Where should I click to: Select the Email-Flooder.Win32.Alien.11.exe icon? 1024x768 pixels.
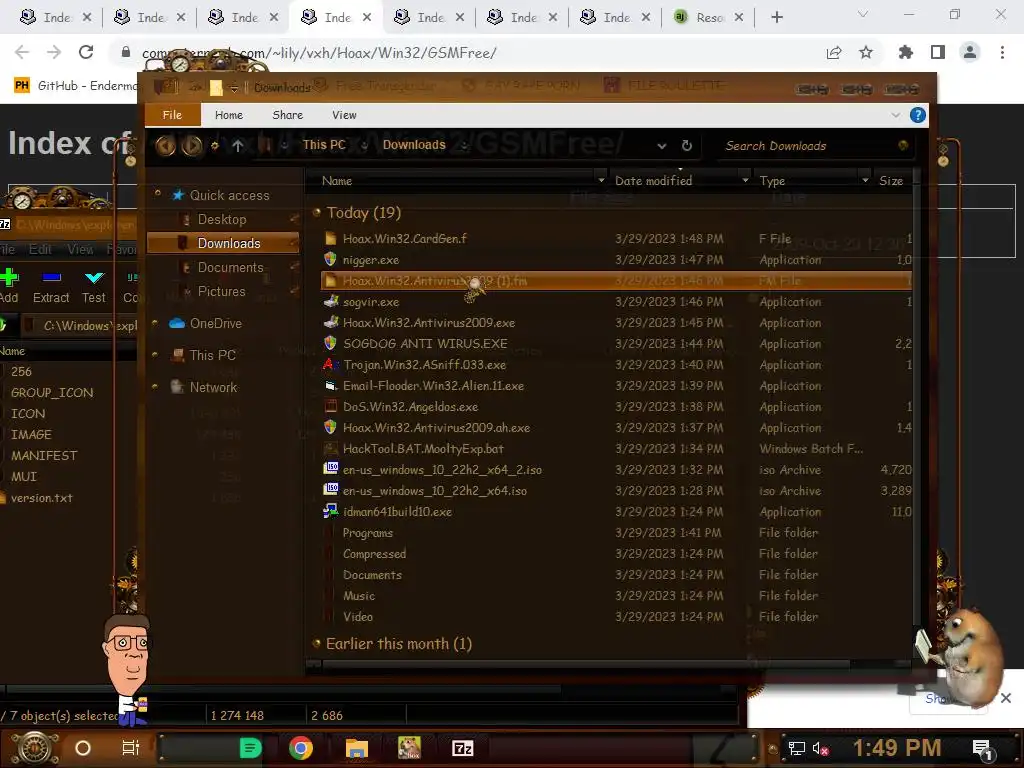[330, 385]
